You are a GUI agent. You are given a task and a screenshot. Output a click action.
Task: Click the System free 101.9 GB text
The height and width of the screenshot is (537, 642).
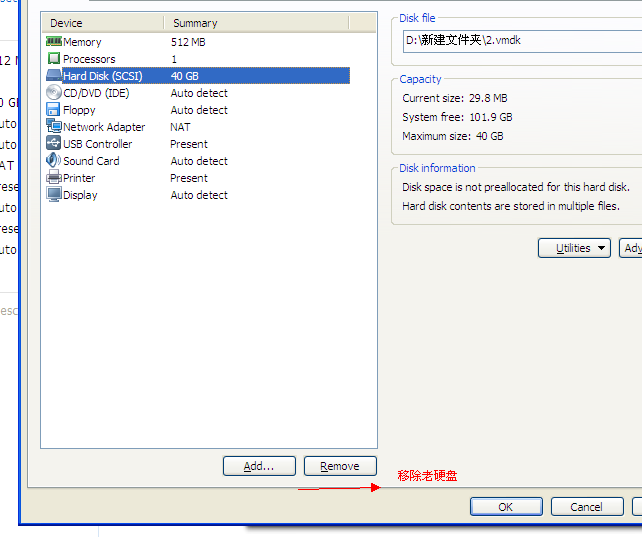(x=457, y=117)
